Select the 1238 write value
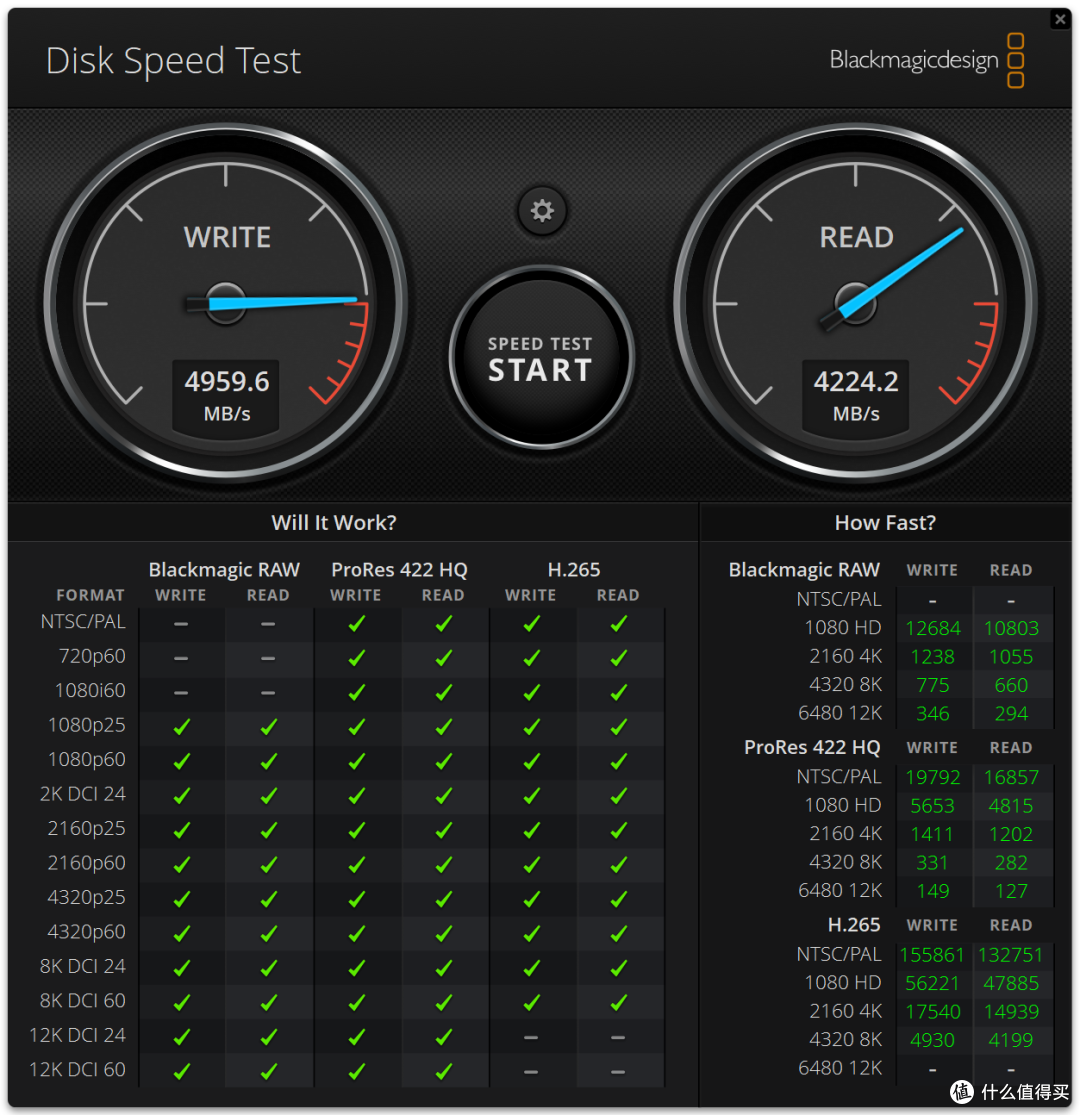 (x=933, y=657)
